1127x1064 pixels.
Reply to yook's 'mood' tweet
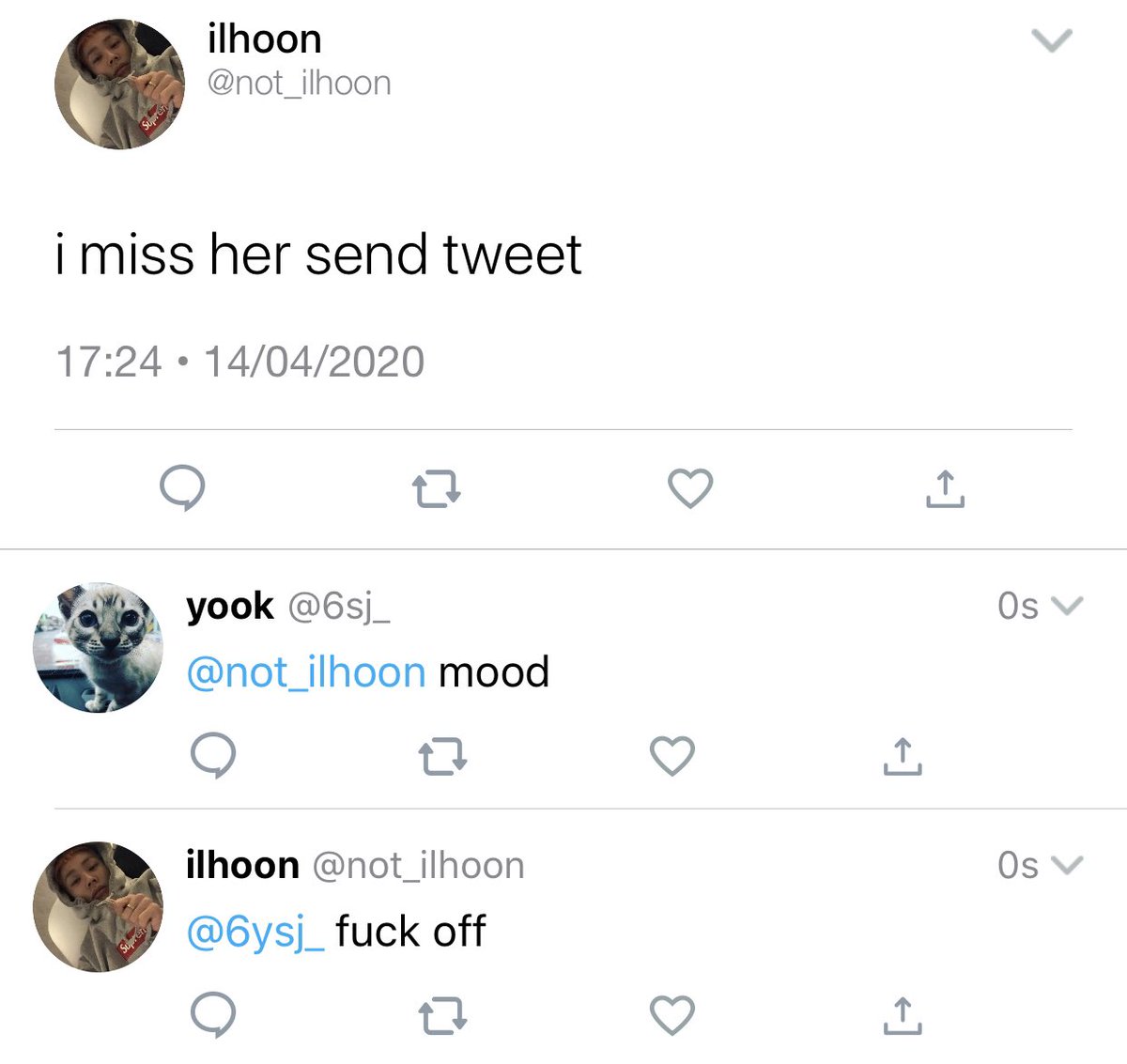[x=213, y=755]
